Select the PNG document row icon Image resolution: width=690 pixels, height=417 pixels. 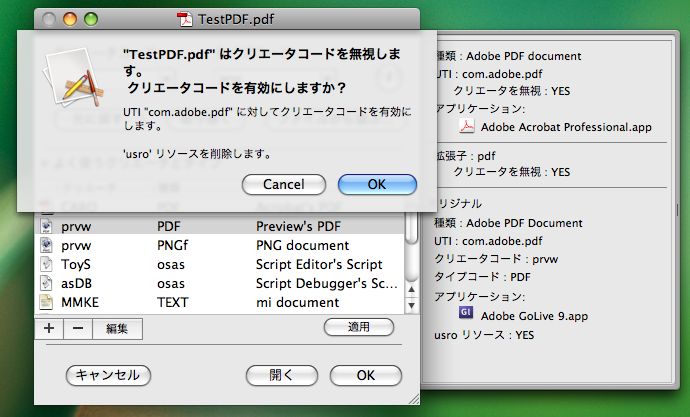point(46,245)
